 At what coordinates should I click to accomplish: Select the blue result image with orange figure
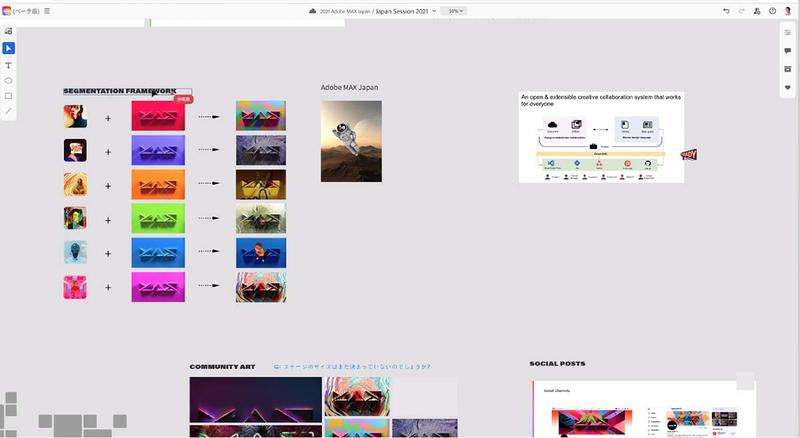[261, 252]
